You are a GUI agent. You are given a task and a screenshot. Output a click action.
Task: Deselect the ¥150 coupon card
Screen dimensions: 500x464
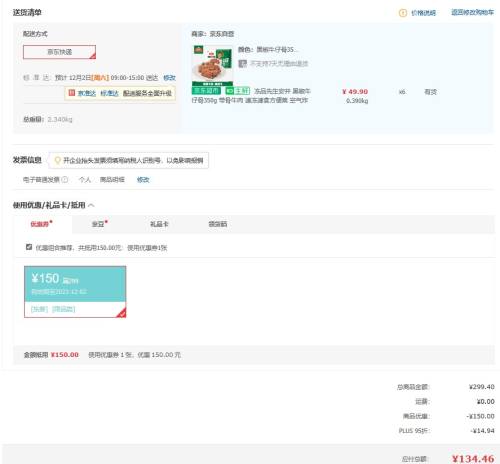click(75, 292)
